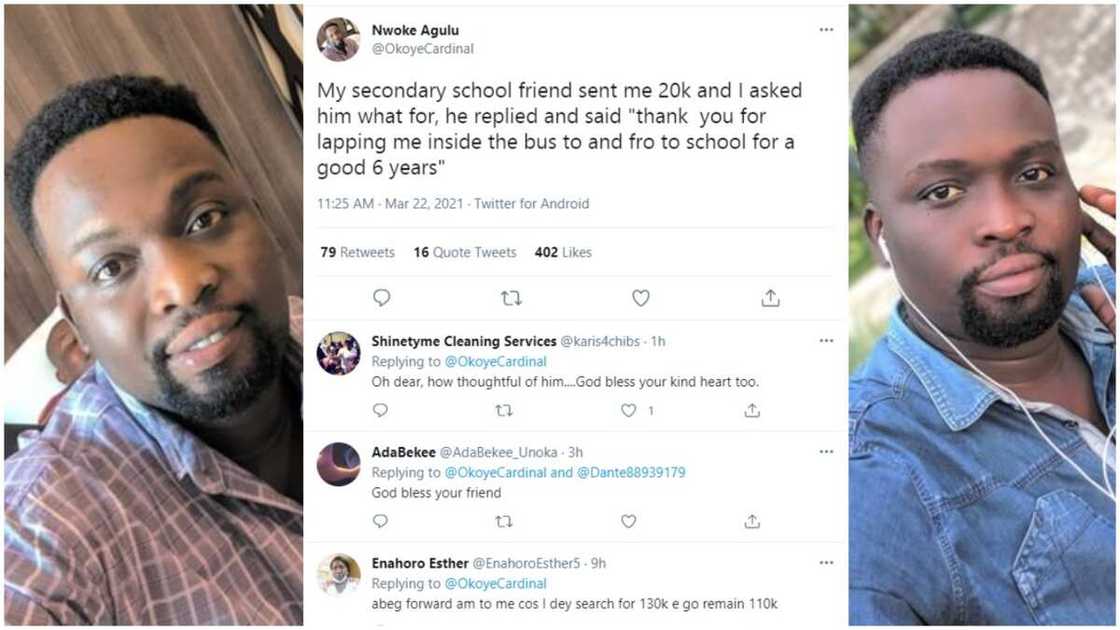Share Shinetyme Cleaning Services reply

pos(752,410)
